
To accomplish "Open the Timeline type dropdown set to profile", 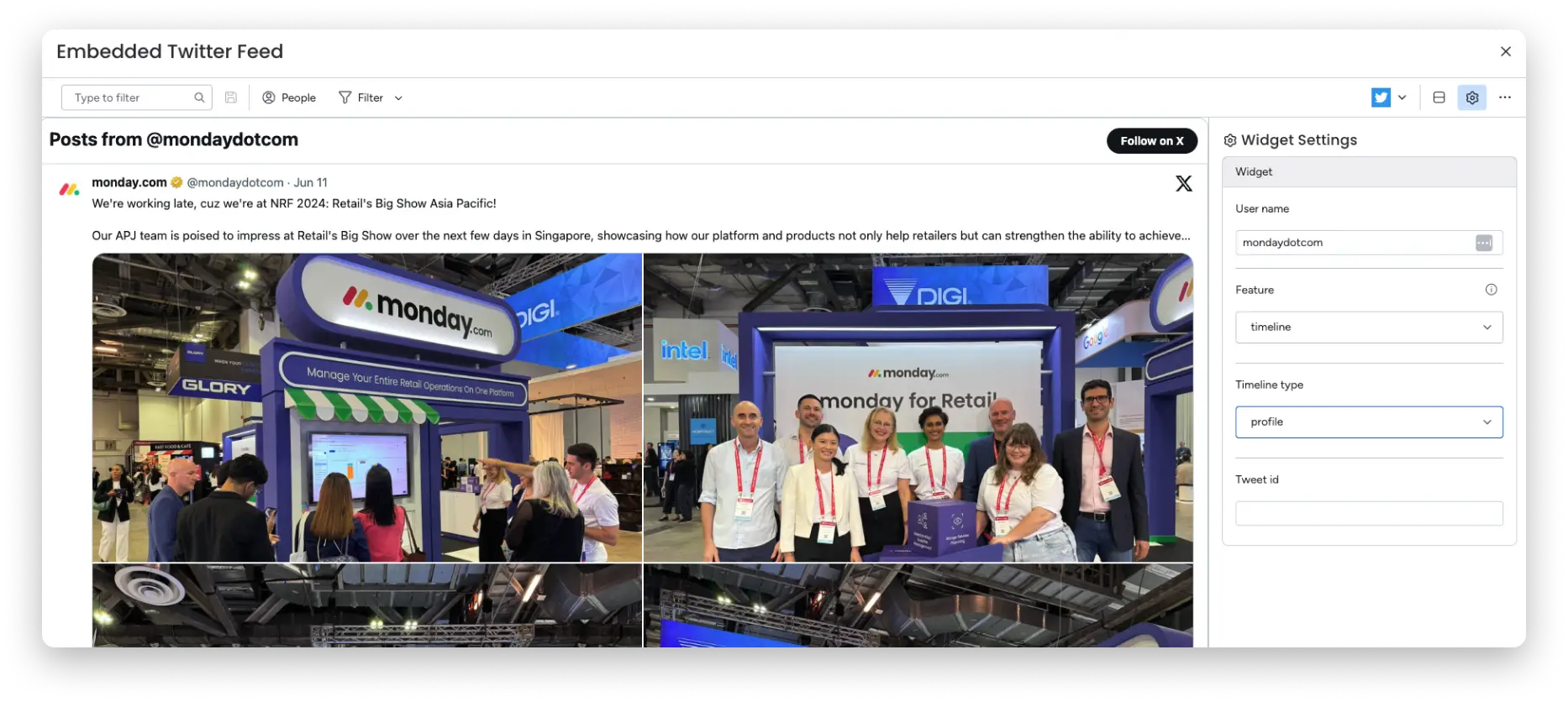I will [x=1369, y=422].
